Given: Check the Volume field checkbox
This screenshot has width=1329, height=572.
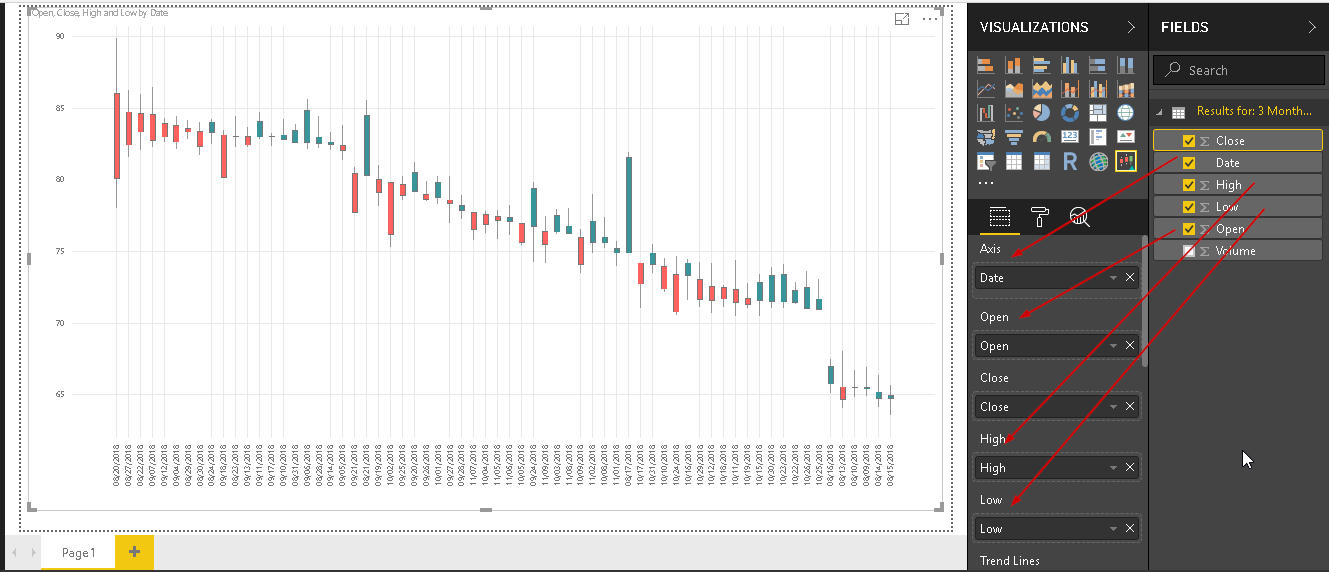Looking at the screenshot, I should (x=1189, y=251).
